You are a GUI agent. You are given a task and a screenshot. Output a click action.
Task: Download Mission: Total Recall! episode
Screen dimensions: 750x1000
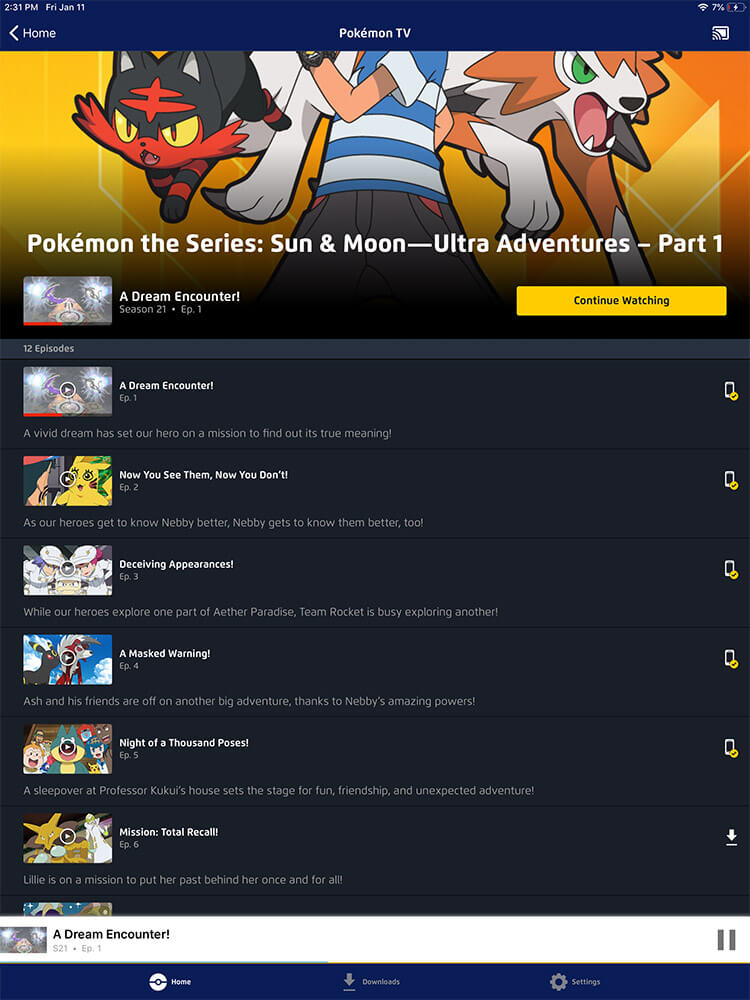(732, 837)
